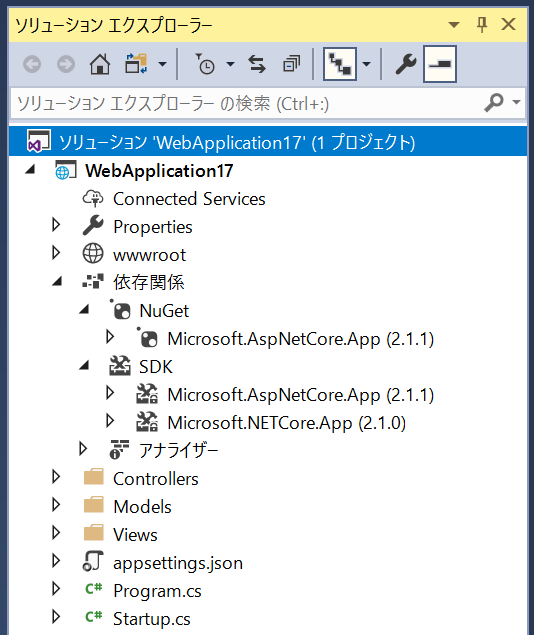Collapse the NuGet node
The width and height of the screenshot is (534, 635).
pos(84,309)
